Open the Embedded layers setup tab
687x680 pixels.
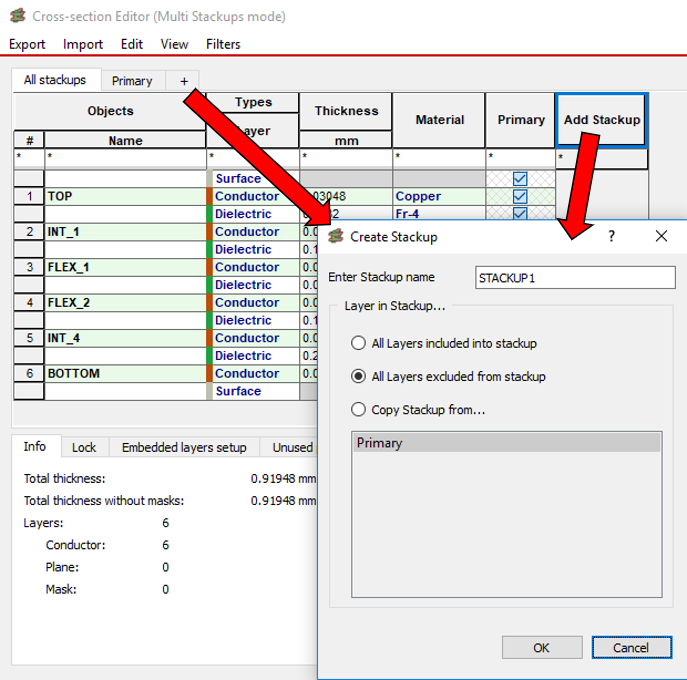[184, 447]
